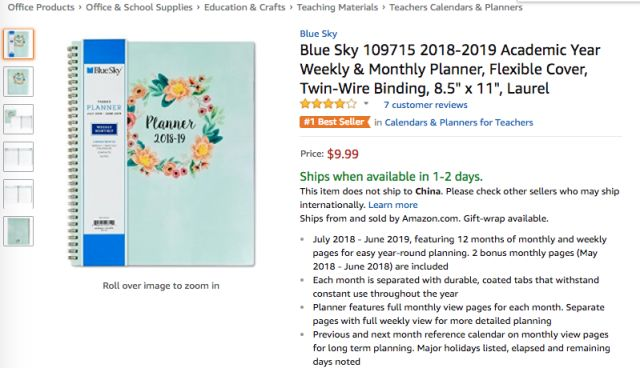
Task: Click the four-star rating icons
Action: (x=328, y=104)
